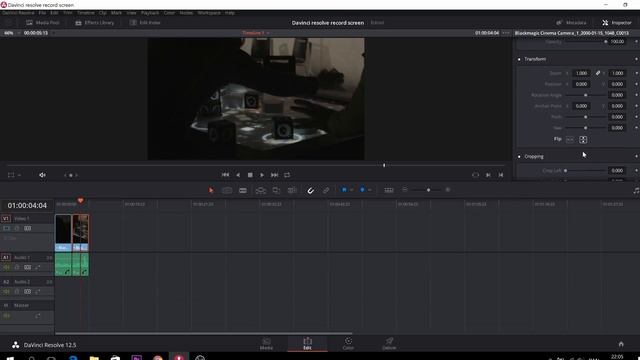Mute the Audio 1 track speaker
This screenshot has height=360, width=640.
(7, 267)
